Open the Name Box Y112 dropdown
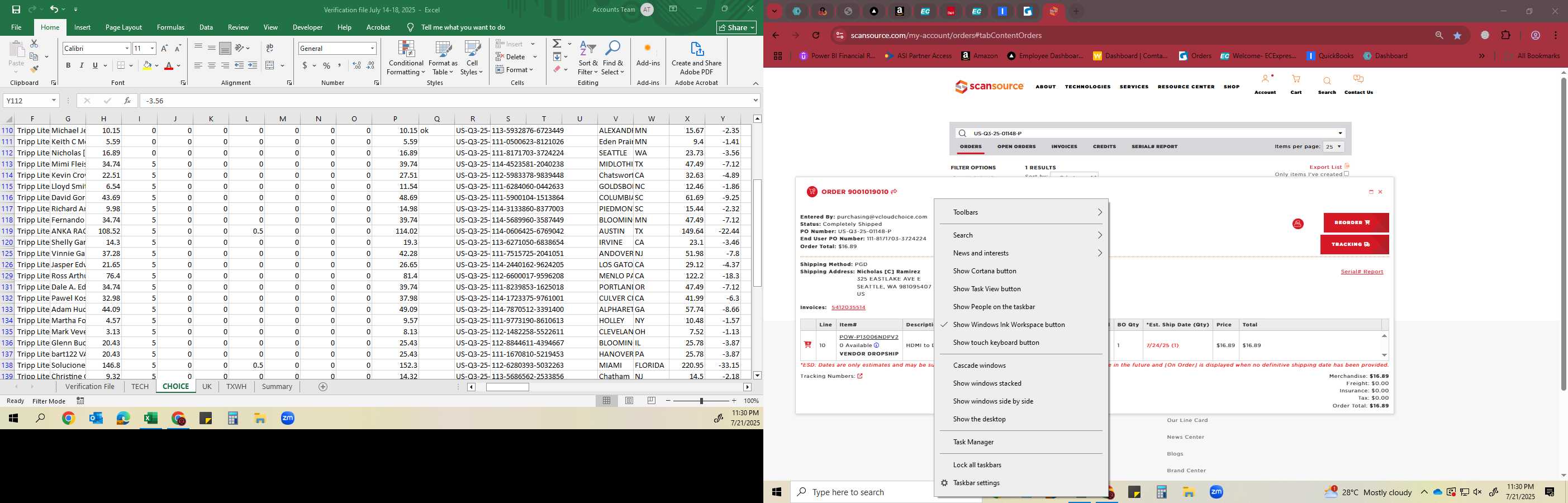 point(54,101)
